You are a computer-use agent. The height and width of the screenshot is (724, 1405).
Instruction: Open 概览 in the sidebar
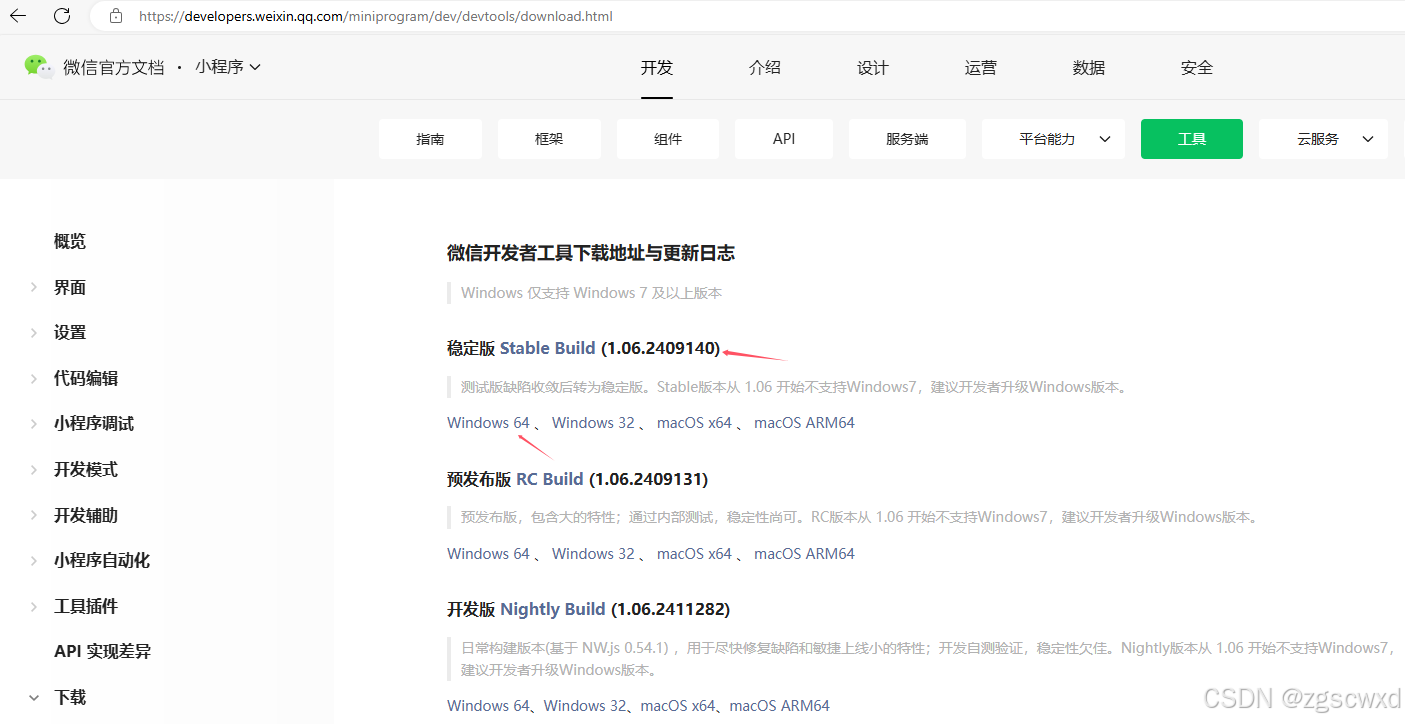70,241
